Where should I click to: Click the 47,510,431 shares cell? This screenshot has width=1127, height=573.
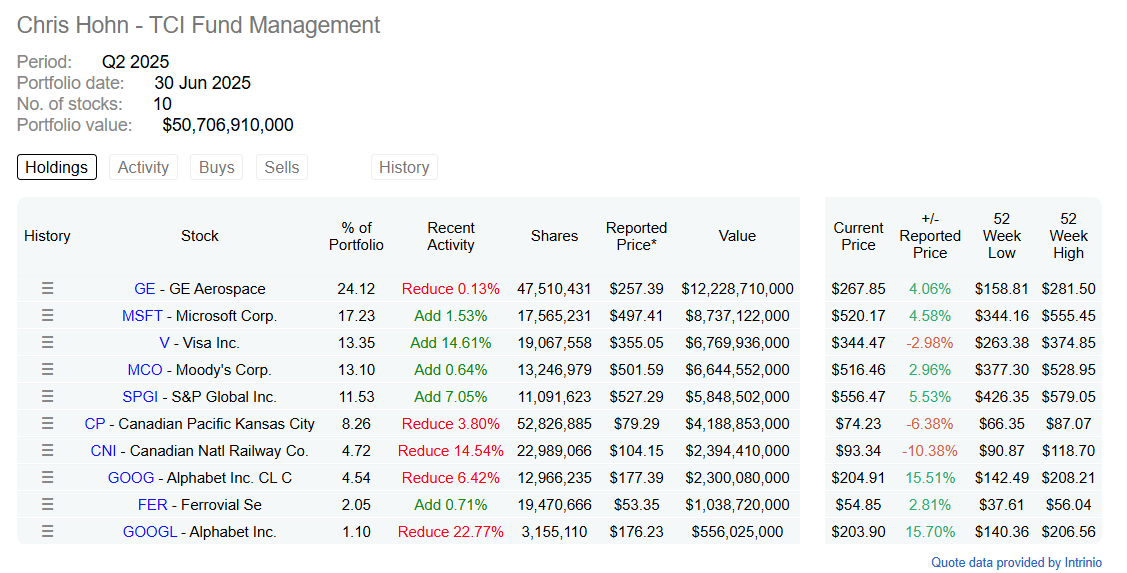pos(554,289)
